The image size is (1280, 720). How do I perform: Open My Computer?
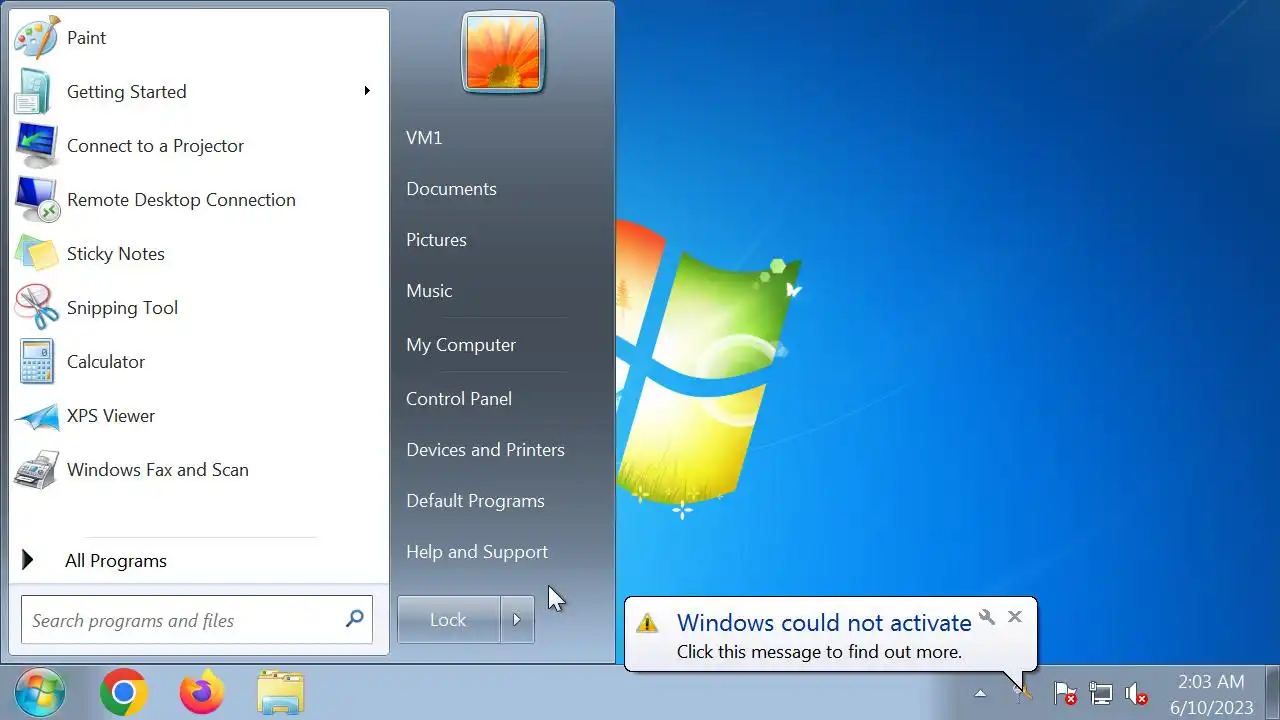click(x=461, y=345)
